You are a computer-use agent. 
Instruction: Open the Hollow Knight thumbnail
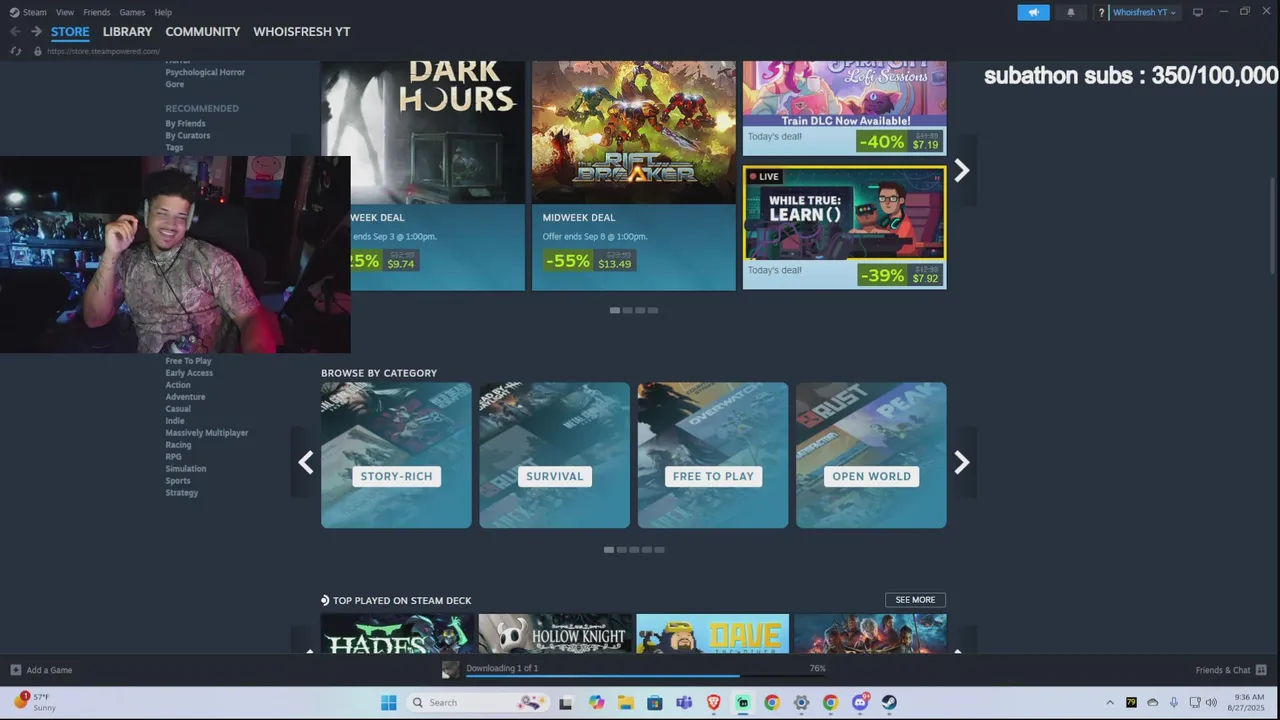[554, 634]
